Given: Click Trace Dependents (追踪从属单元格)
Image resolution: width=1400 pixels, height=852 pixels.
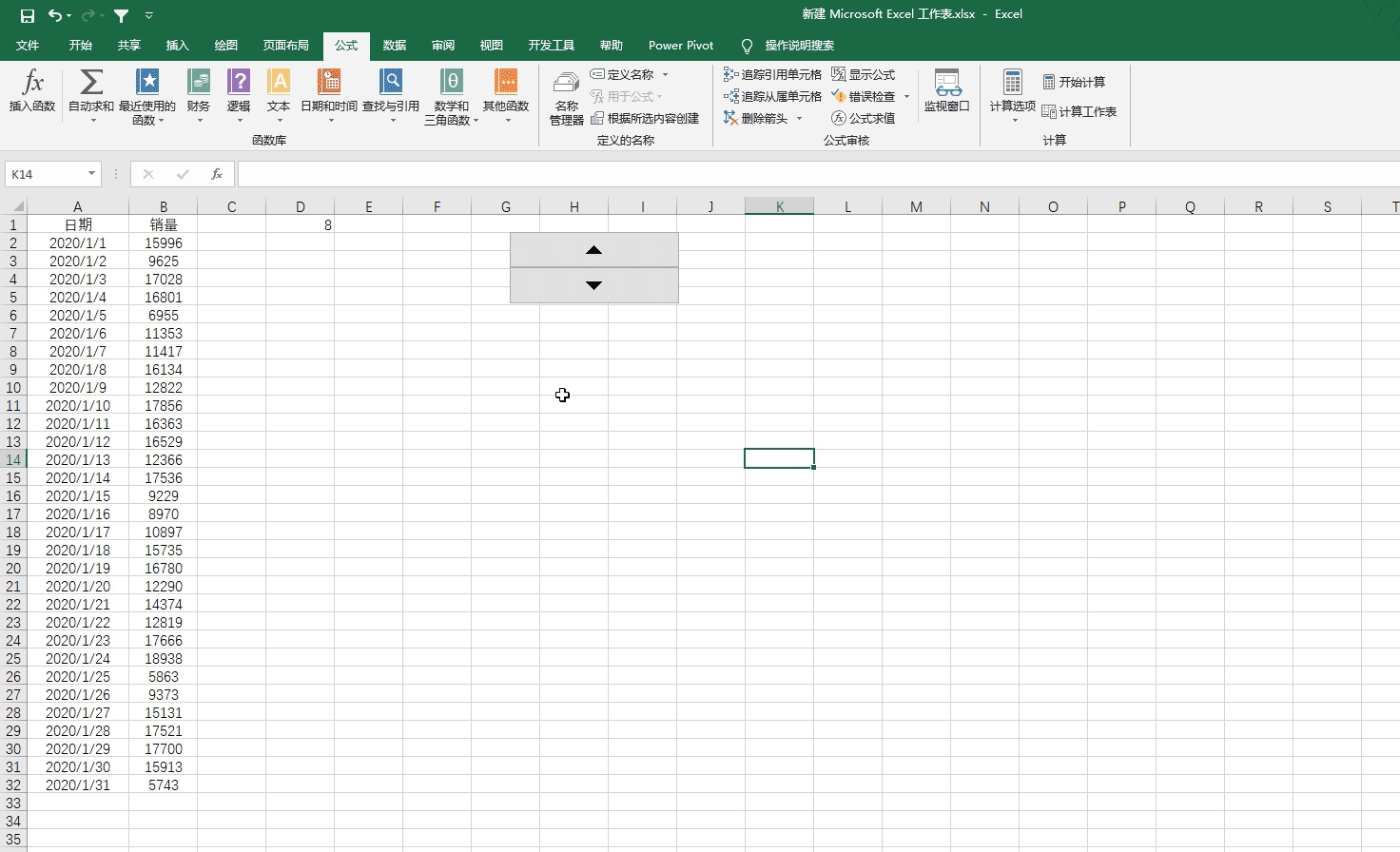Looking at the screenshot, I should [772, 96].
